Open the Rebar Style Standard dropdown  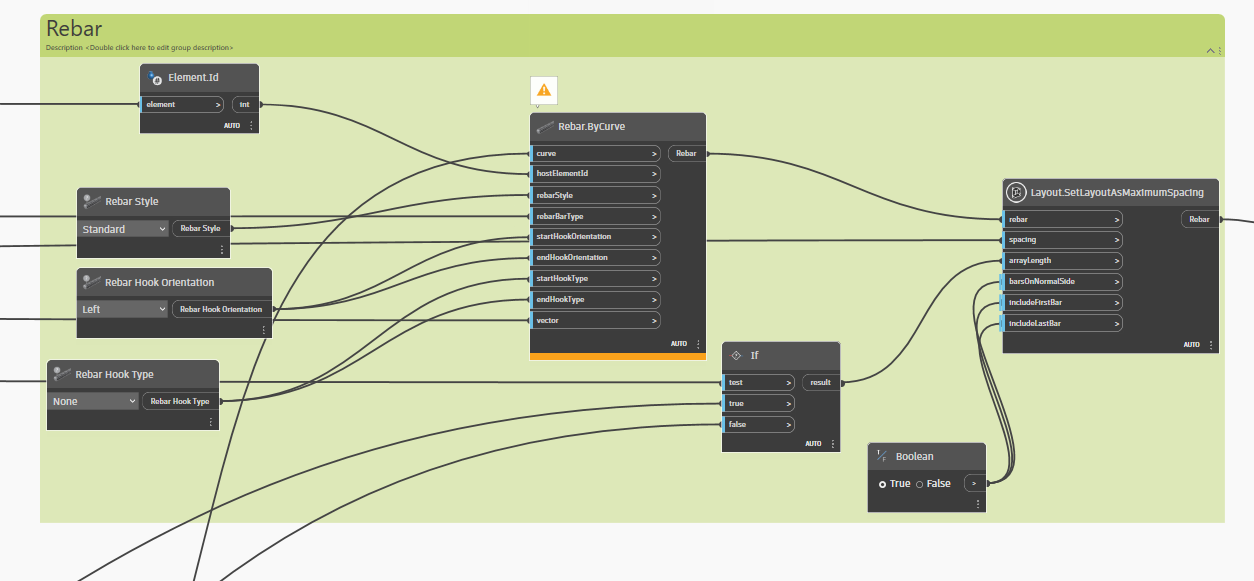tap(124, 229)
